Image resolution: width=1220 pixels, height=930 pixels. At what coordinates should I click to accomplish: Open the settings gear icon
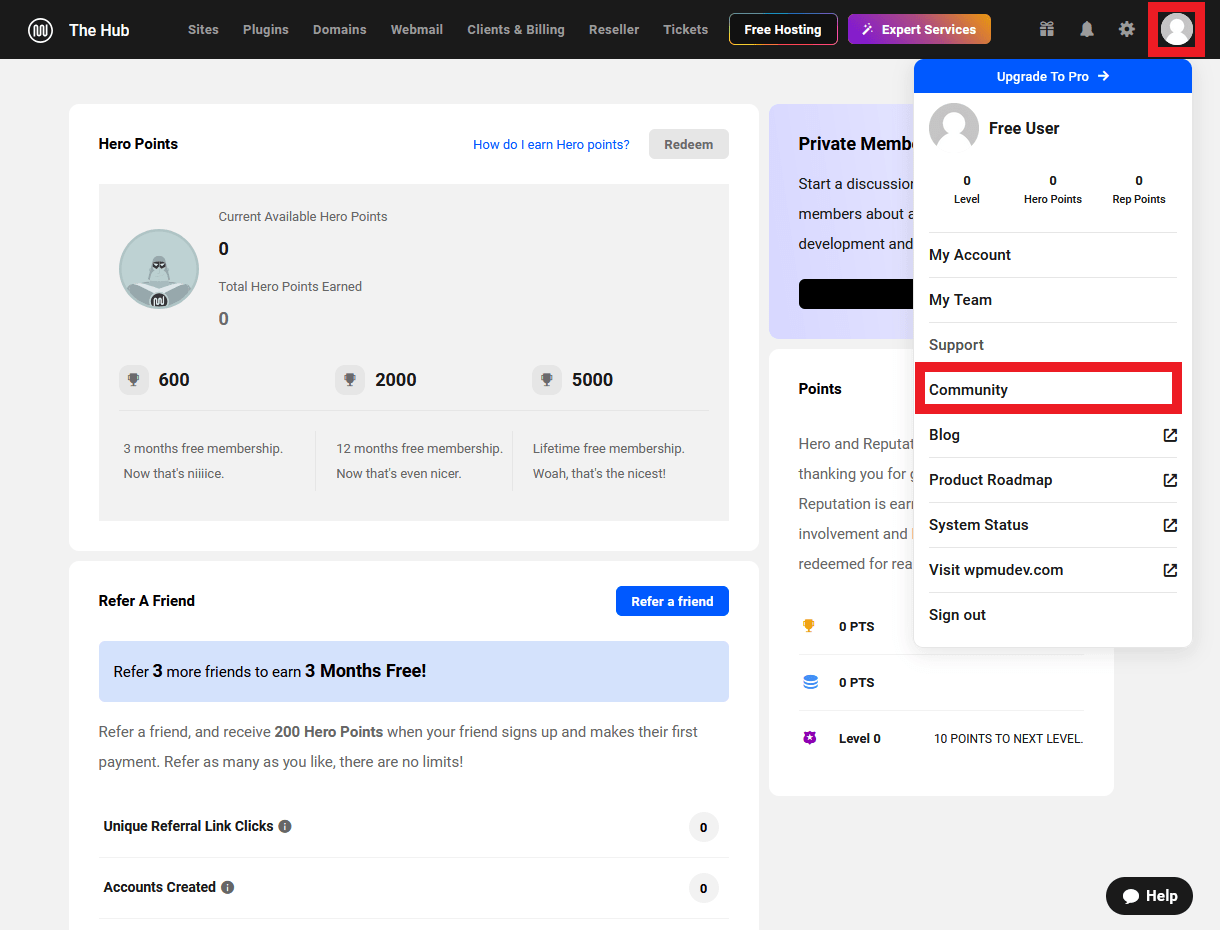(x=1127, y=29)
